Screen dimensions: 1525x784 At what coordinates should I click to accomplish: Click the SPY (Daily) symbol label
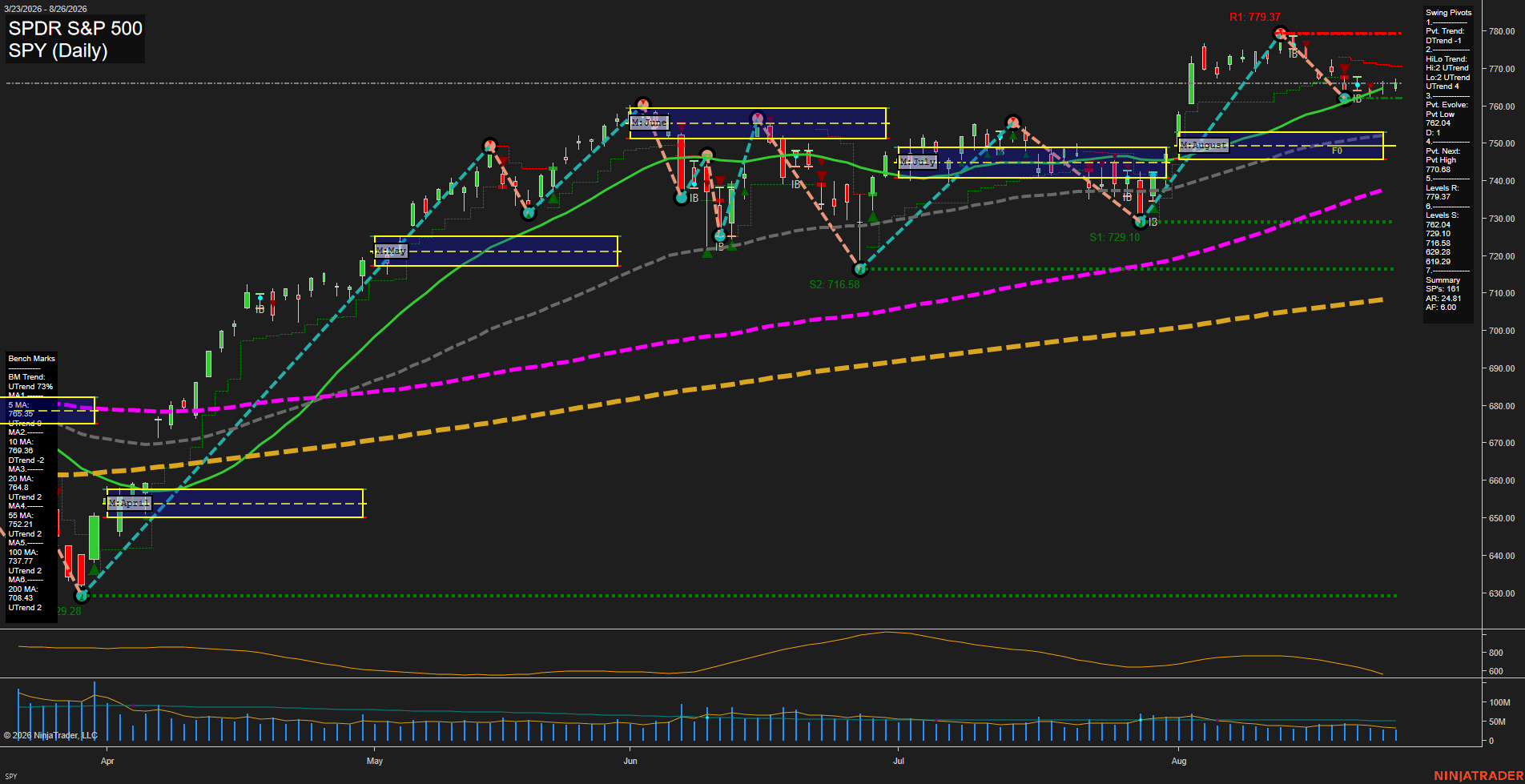pyautogui.click(x=58, y=50)
